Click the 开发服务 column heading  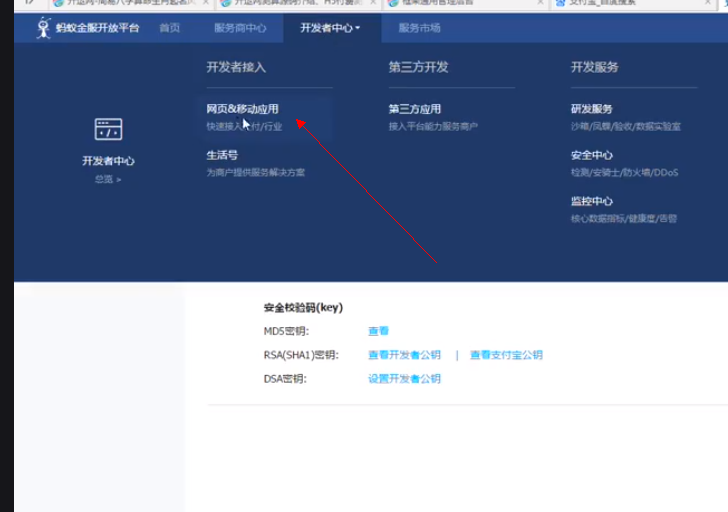(x=594, y=67)
